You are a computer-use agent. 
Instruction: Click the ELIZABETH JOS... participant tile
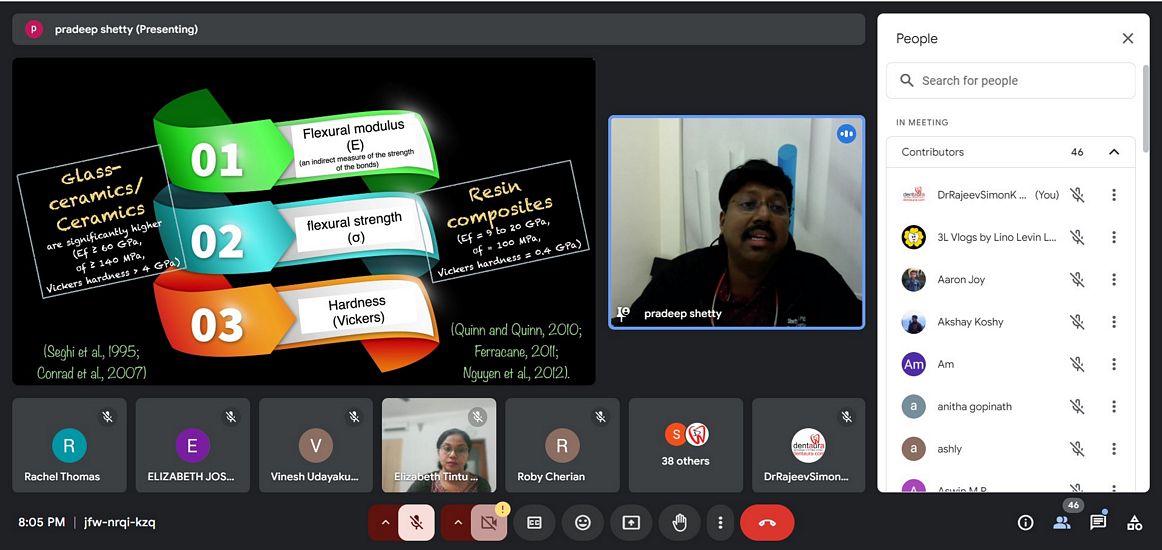click(193, 445)
